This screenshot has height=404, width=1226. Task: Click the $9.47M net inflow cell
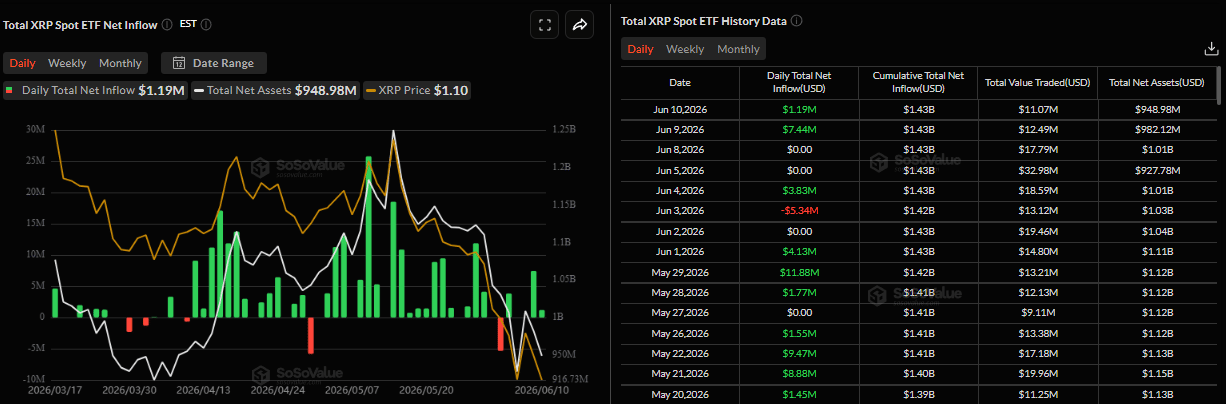point(799,353)
